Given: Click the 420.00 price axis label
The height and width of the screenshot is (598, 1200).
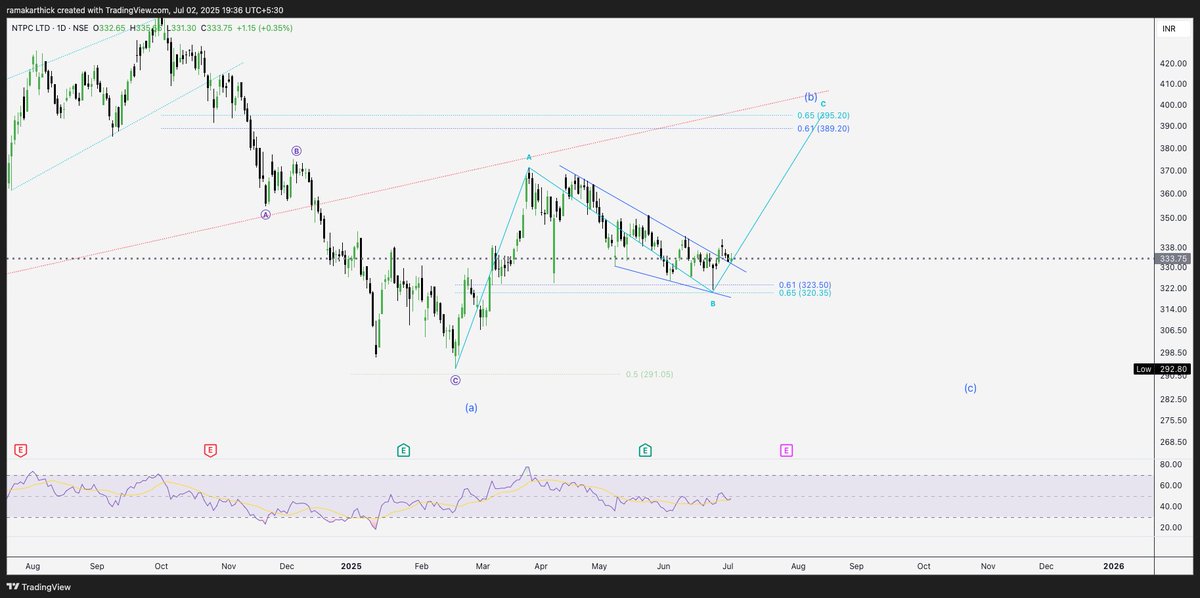Looking at the screenshot, I should pyautogui.click(x=1172, y=63).
